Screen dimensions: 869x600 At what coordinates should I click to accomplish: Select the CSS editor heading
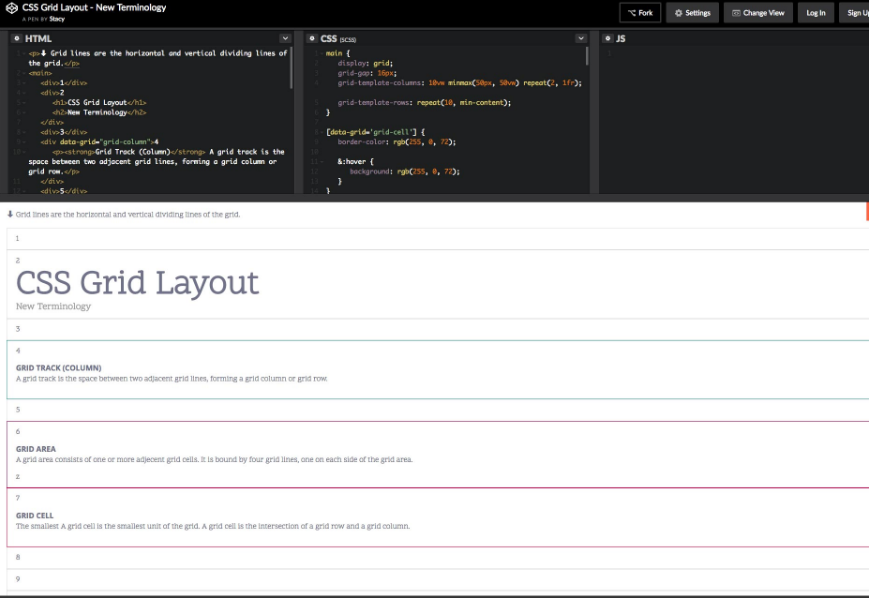pos(329,38)
